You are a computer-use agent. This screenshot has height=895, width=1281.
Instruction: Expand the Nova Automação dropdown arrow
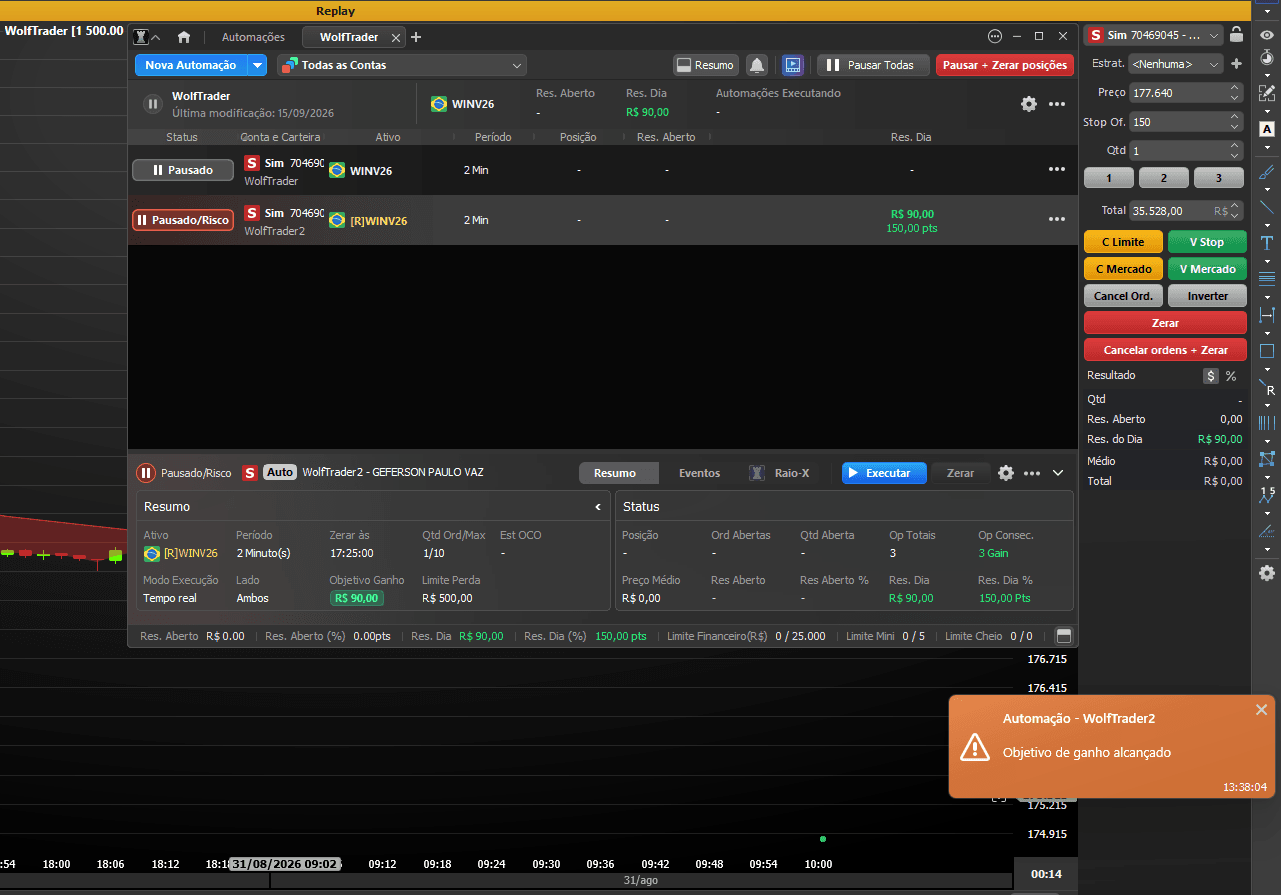258,65
